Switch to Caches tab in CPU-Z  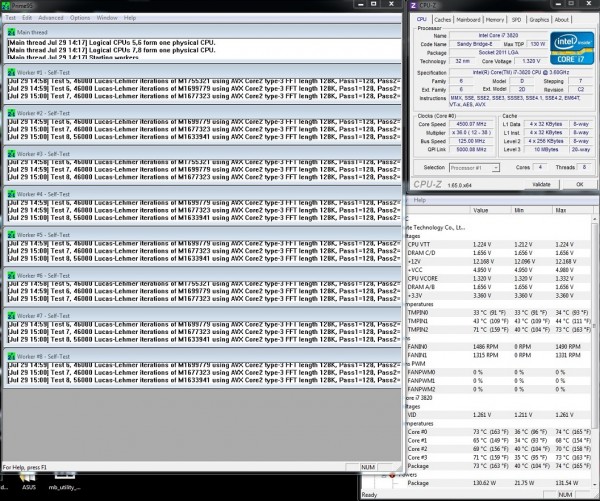(442, 20)
